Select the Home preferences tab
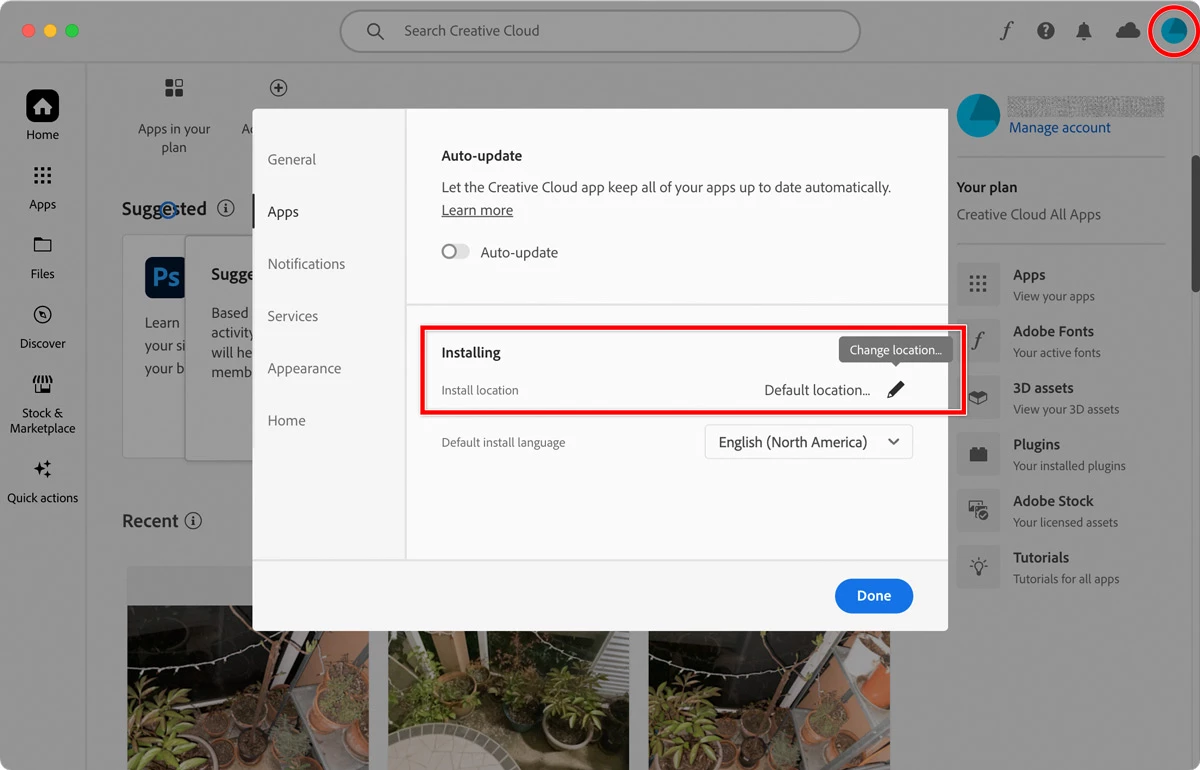Screen dimensions: 1200x770 pyautogui.click(x=286, y=421)
